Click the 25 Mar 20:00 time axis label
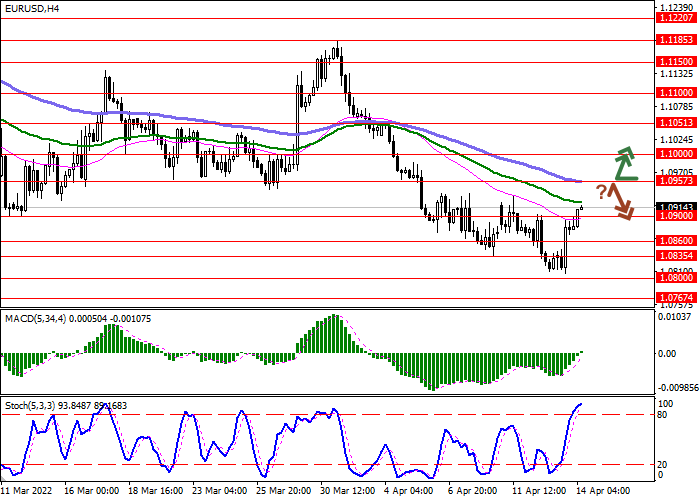This screenshot has height=500, width=700. 284,491
